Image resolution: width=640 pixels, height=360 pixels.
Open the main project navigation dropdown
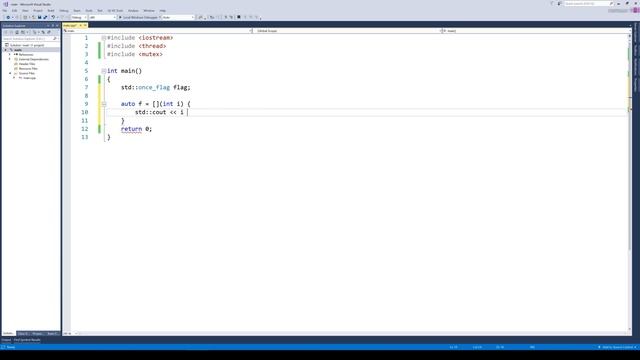pos(157,31)
